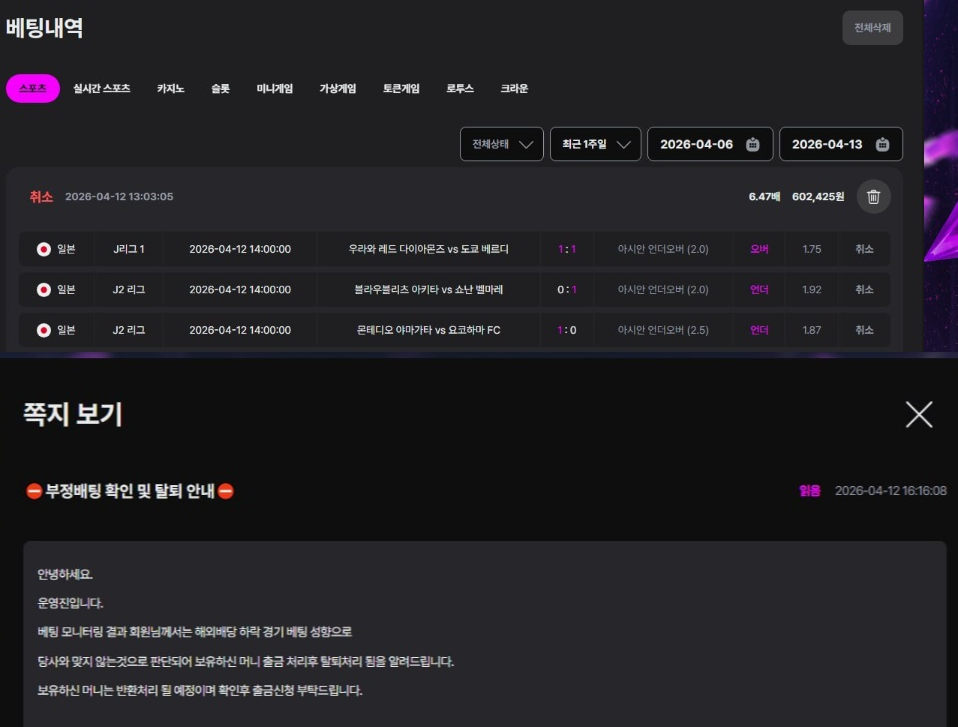Click the red warning icon before 부정배팅 title

33,491
